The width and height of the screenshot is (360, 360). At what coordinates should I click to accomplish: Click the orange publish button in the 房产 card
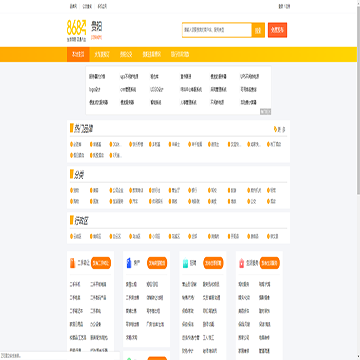157,263
